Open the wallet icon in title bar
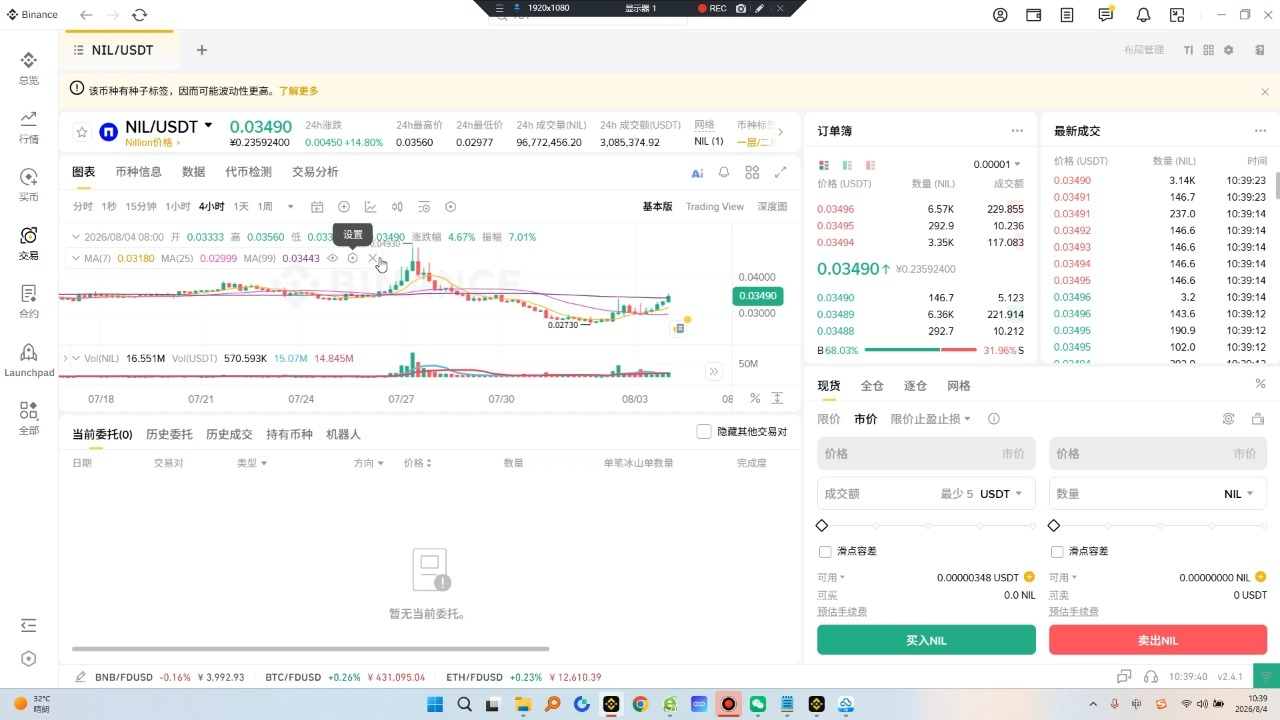 1034,15
